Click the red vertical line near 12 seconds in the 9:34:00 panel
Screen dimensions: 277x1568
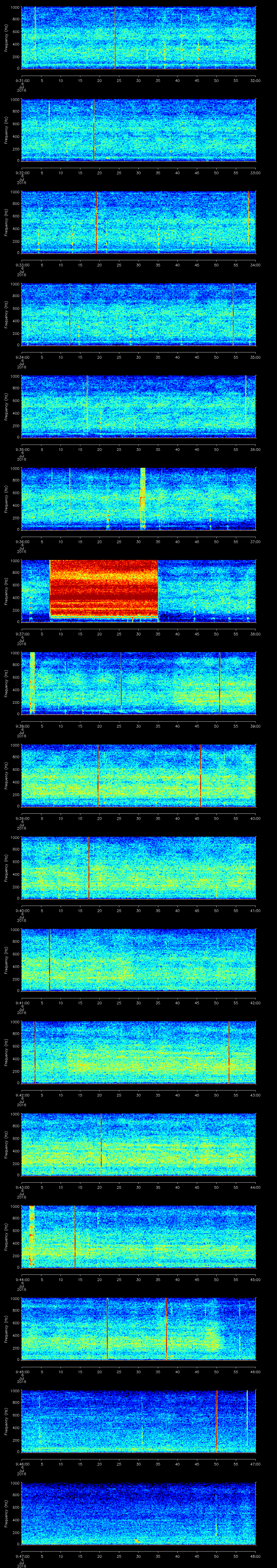click(70, 315)
